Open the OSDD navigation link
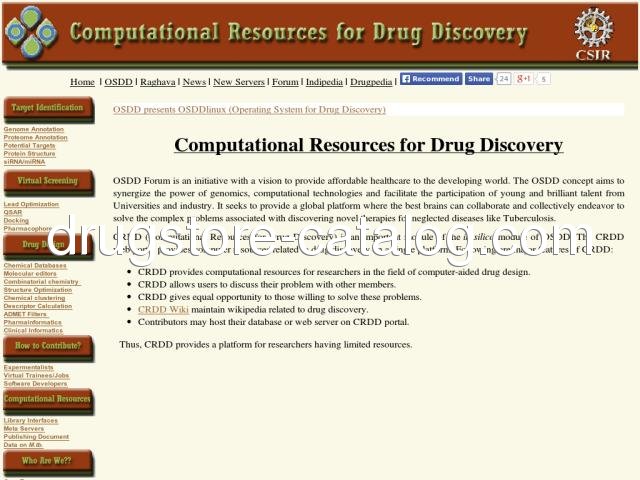Image resolution: width=640 pixels, height=480 pixels. 118,82
